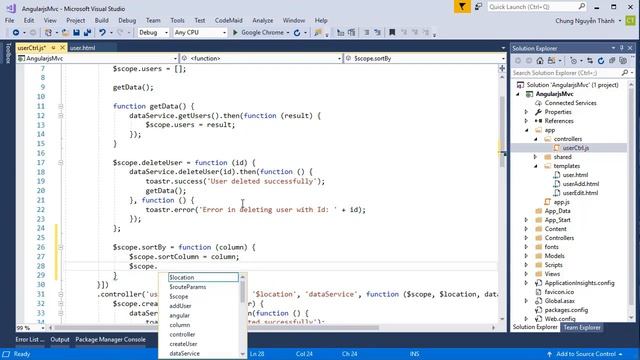Toggle auto-hide pin of Solution Explorer
640x360 pixels.
[622, 48]
